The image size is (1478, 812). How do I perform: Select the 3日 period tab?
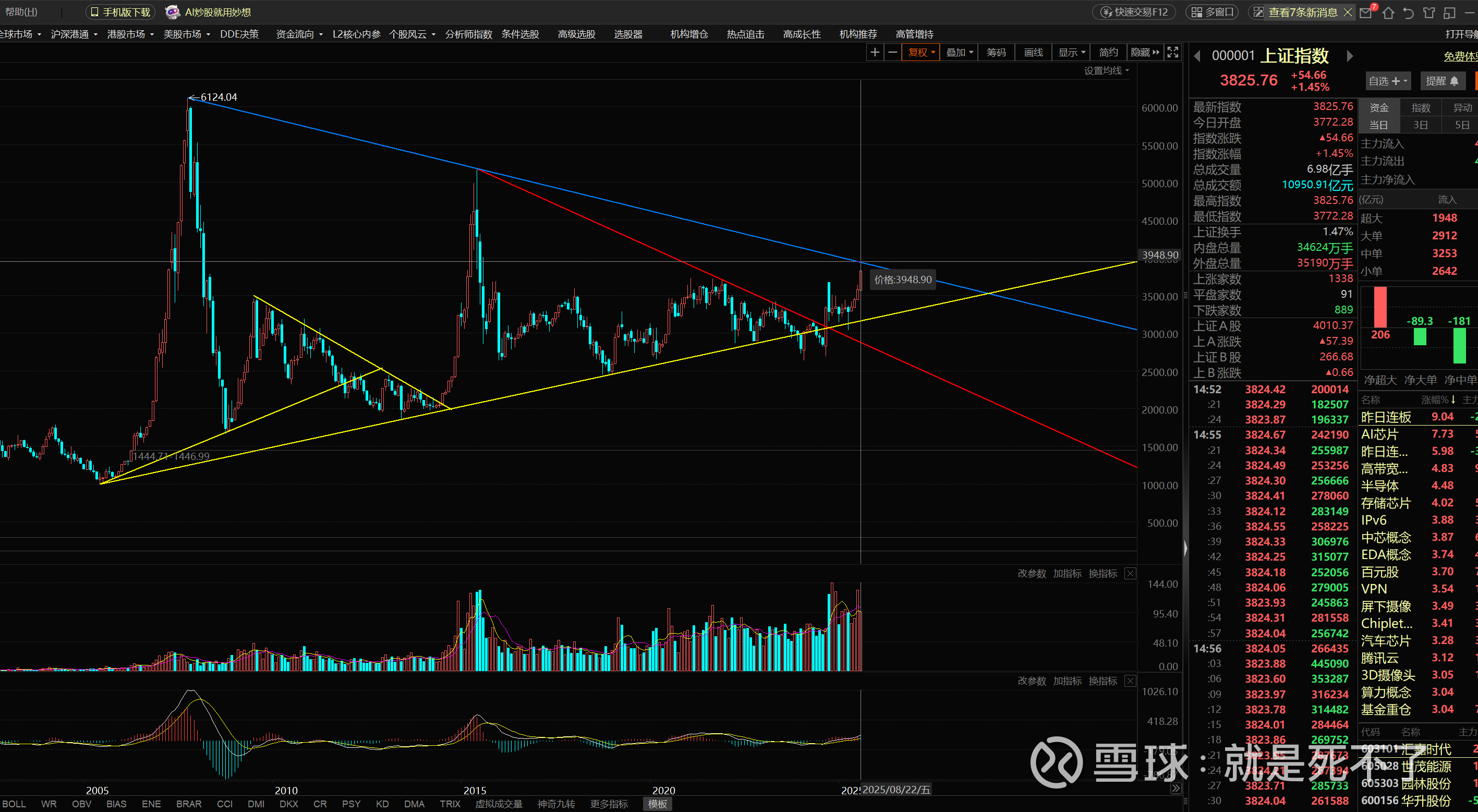point(1421,125)
